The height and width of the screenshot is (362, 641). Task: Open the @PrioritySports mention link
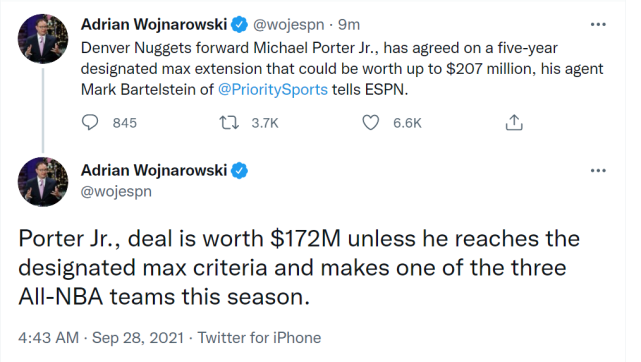click(x=273, y=89)
